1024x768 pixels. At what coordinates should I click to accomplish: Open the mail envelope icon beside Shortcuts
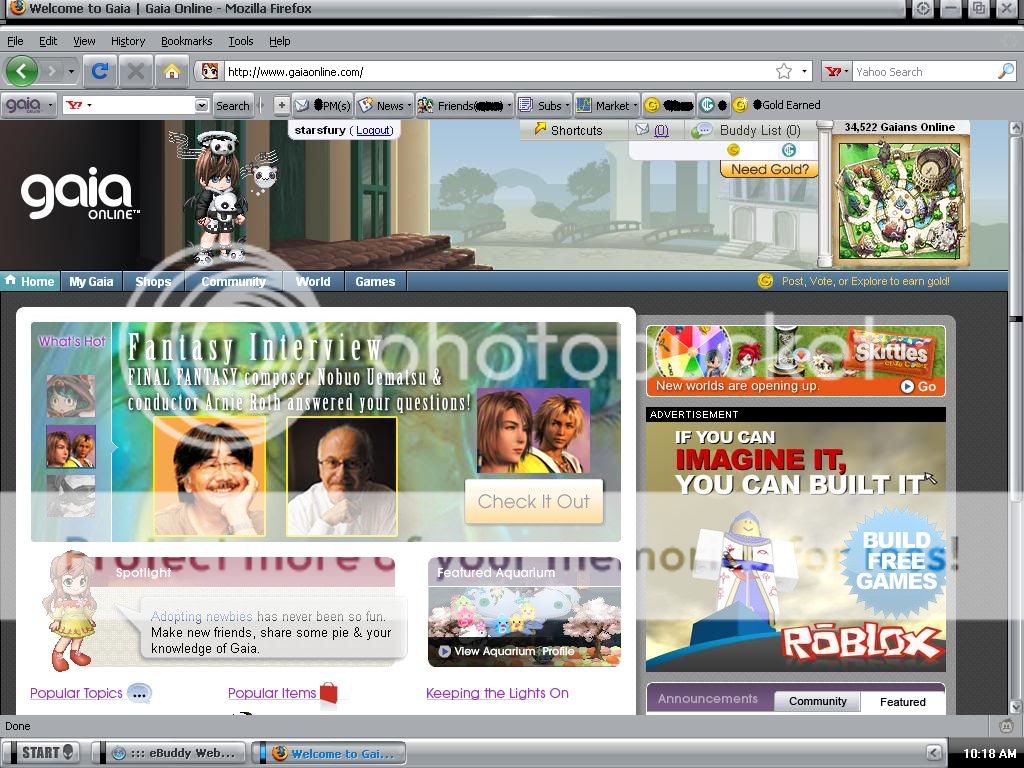[x=642, y=130]
